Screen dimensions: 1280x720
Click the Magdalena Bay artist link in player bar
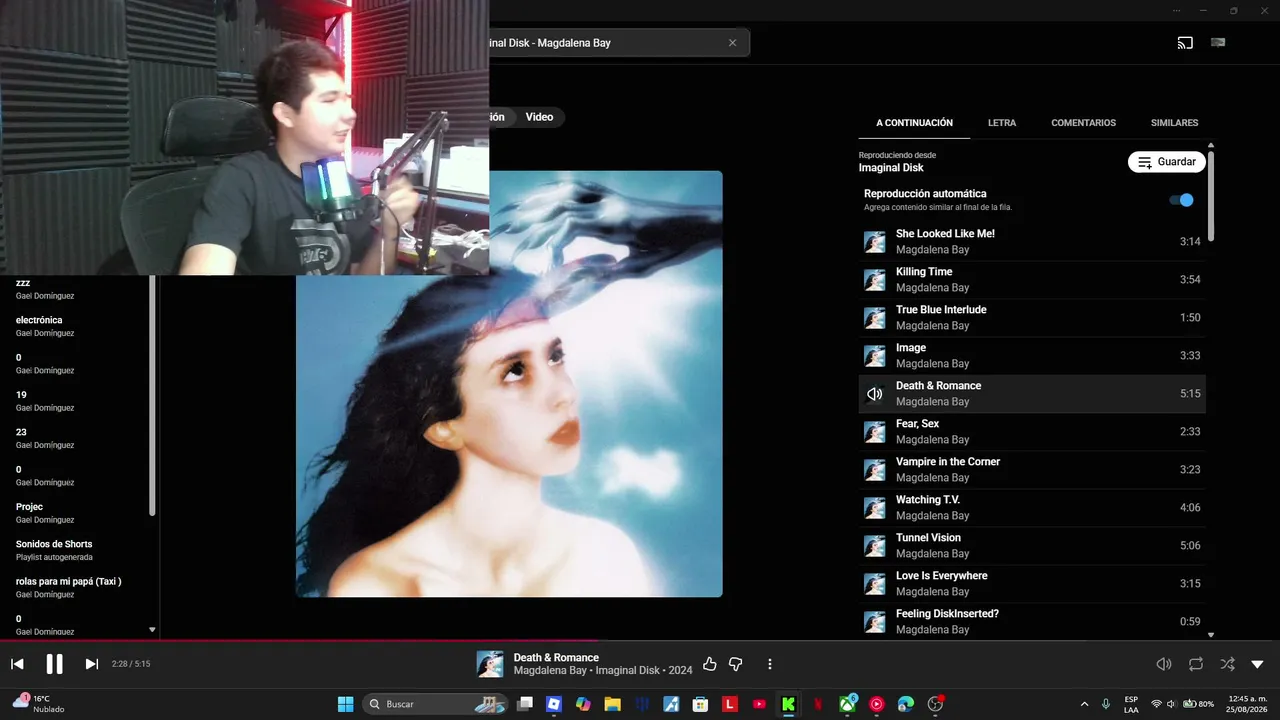click(550, 671)
